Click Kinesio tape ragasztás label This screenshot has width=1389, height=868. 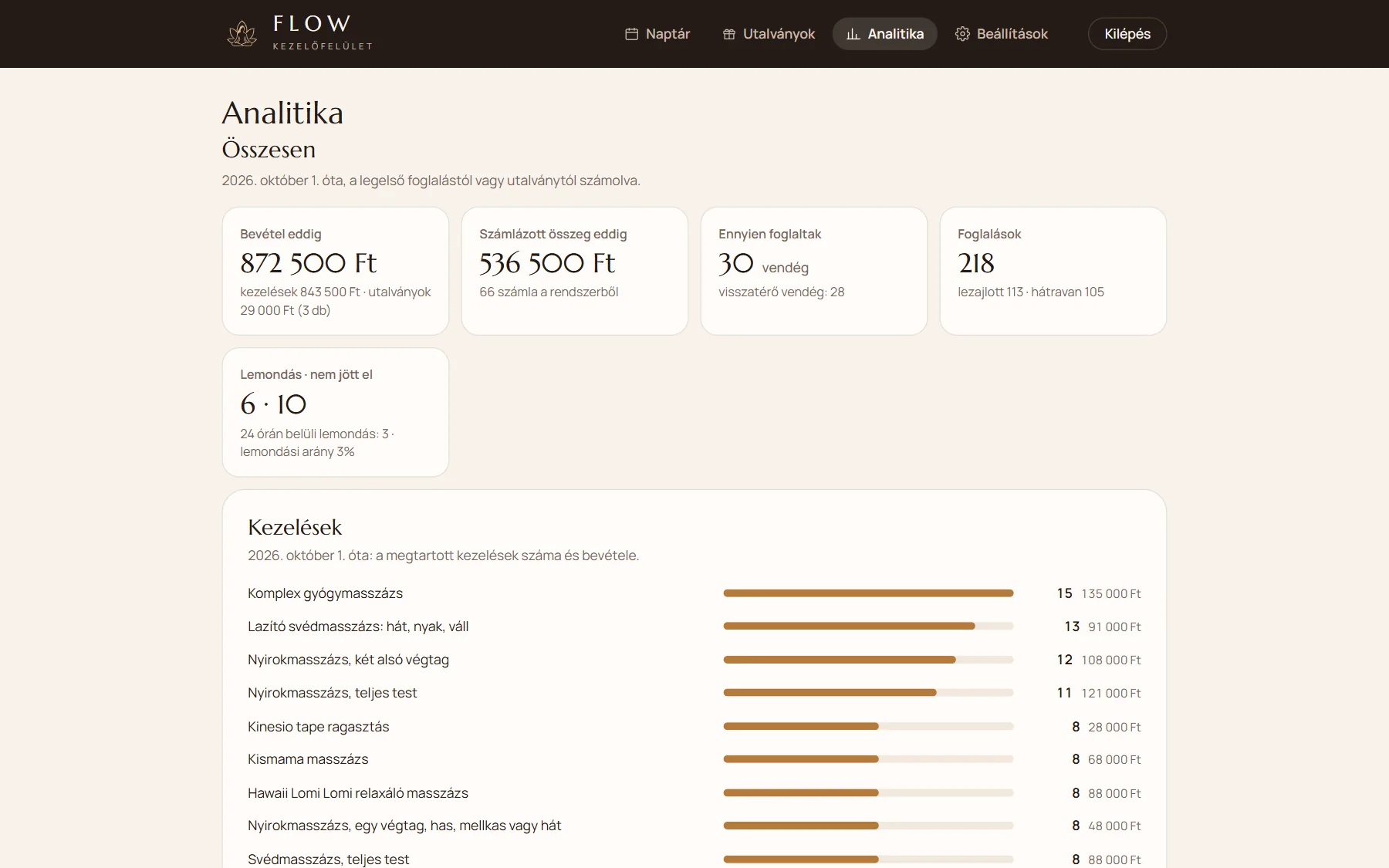[318, 727]
